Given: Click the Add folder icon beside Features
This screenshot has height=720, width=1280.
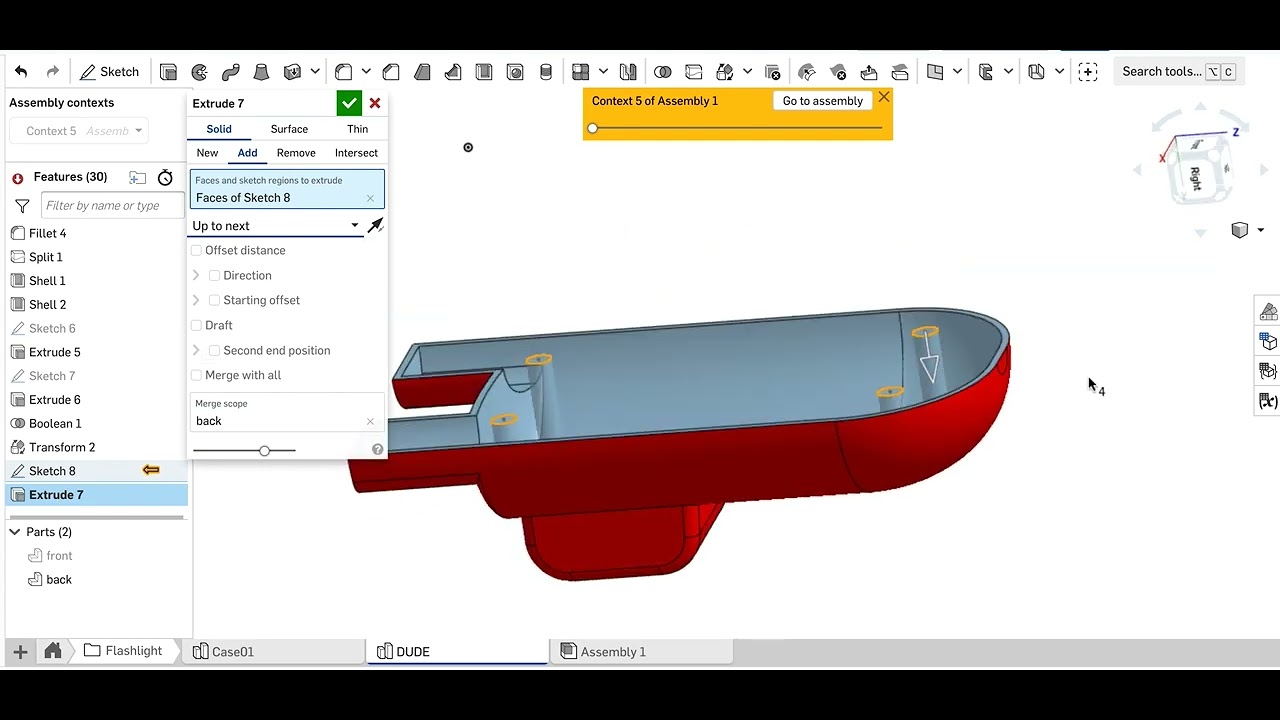Looking at the screenshot, I should (138, 177).
